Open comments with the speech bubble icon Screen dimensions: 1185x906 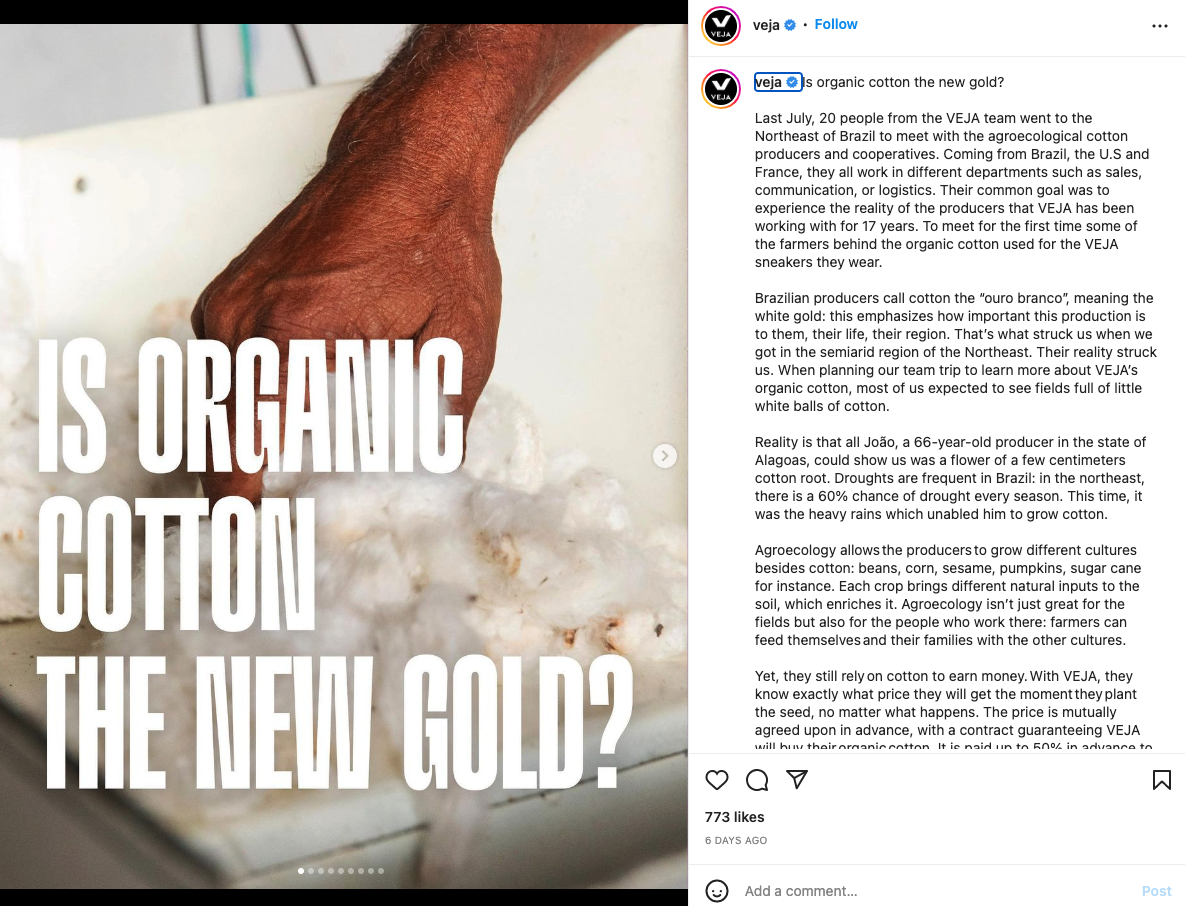(756, 780)
